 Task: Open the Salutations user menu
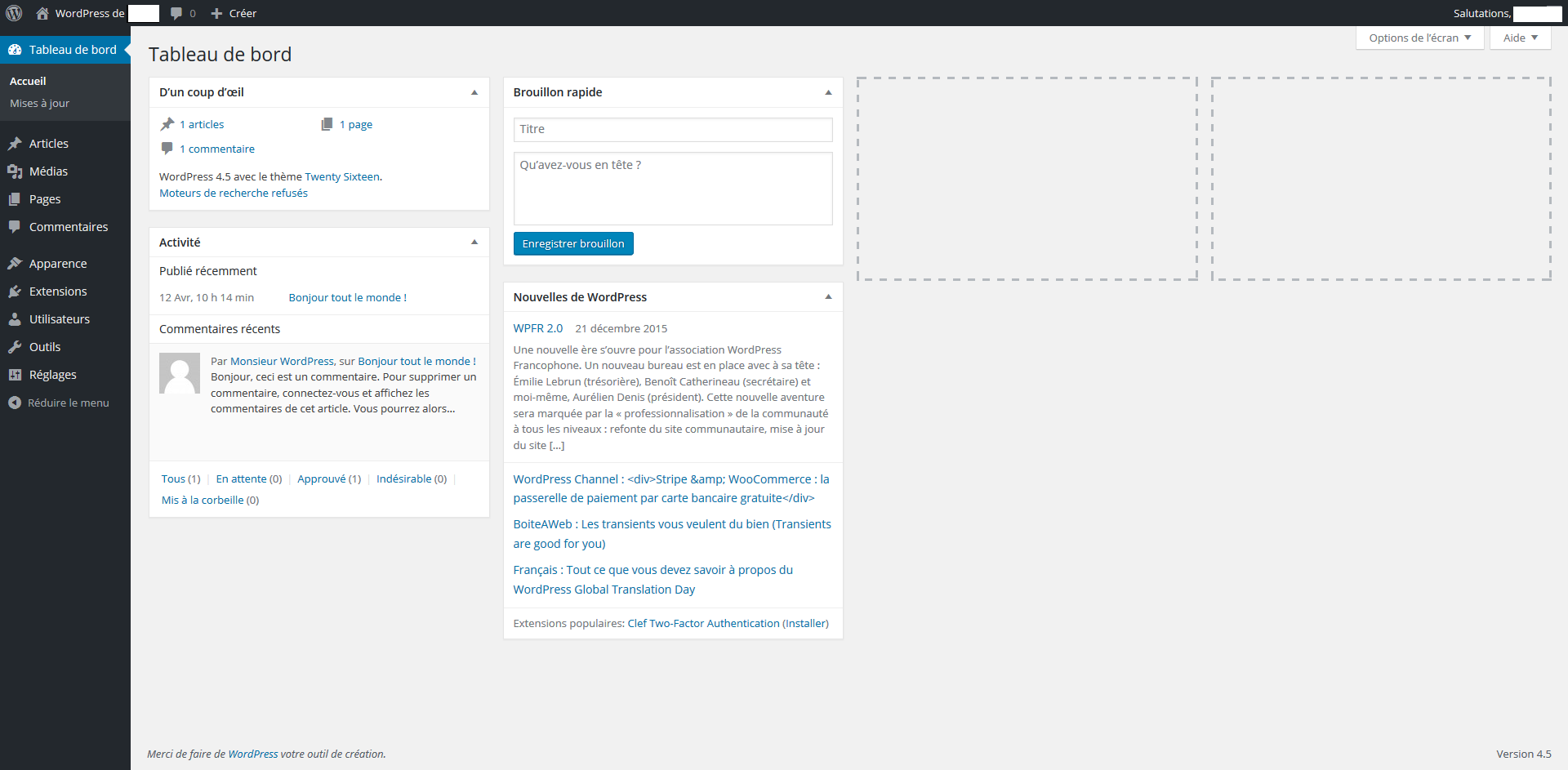1507,13
